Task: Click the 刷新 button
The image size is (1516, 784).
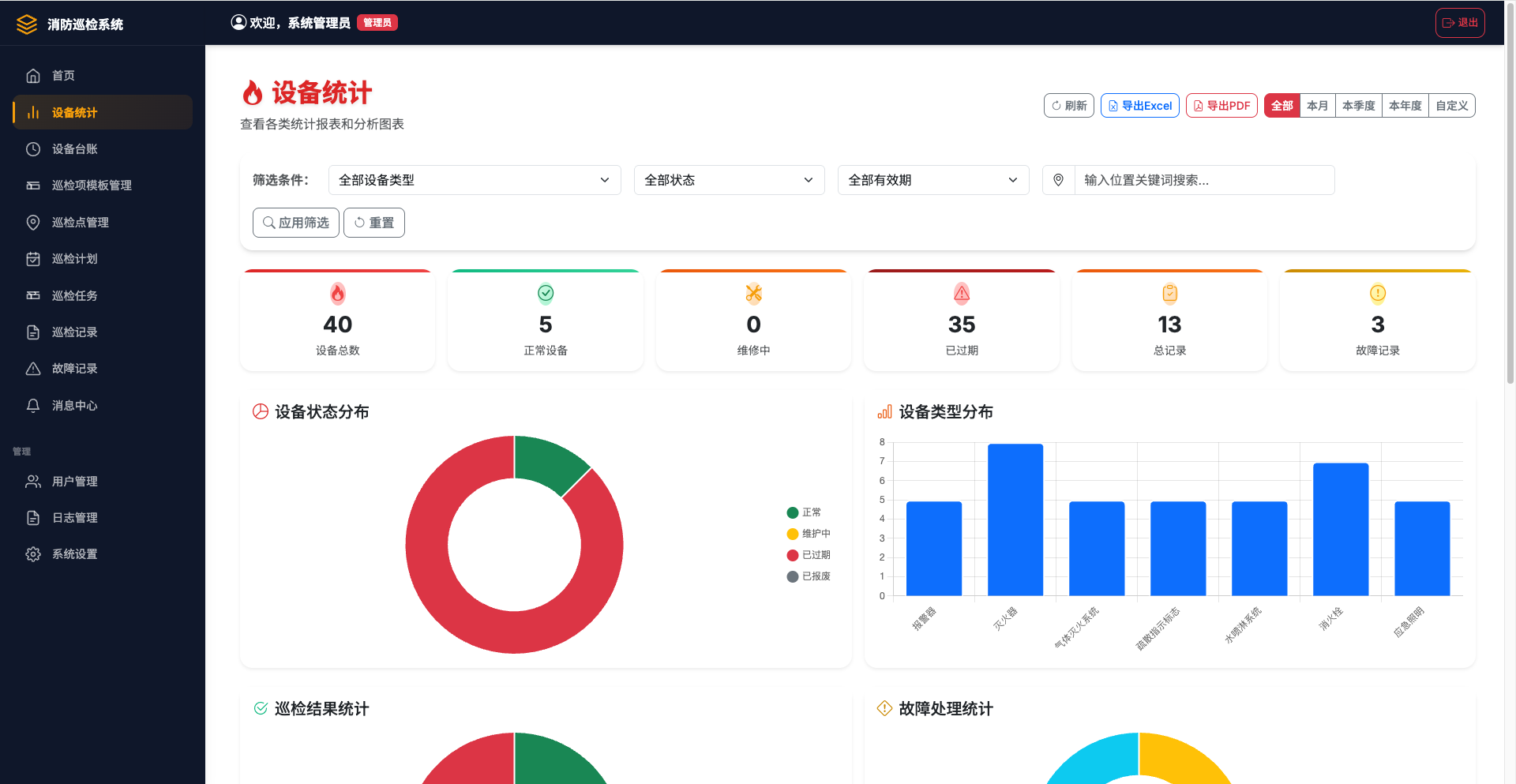Action: (x=1069, y=106)
